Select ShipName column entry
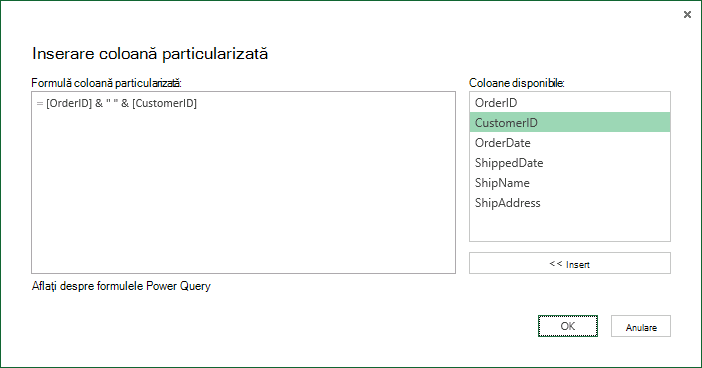 click(x=570, y=183)
